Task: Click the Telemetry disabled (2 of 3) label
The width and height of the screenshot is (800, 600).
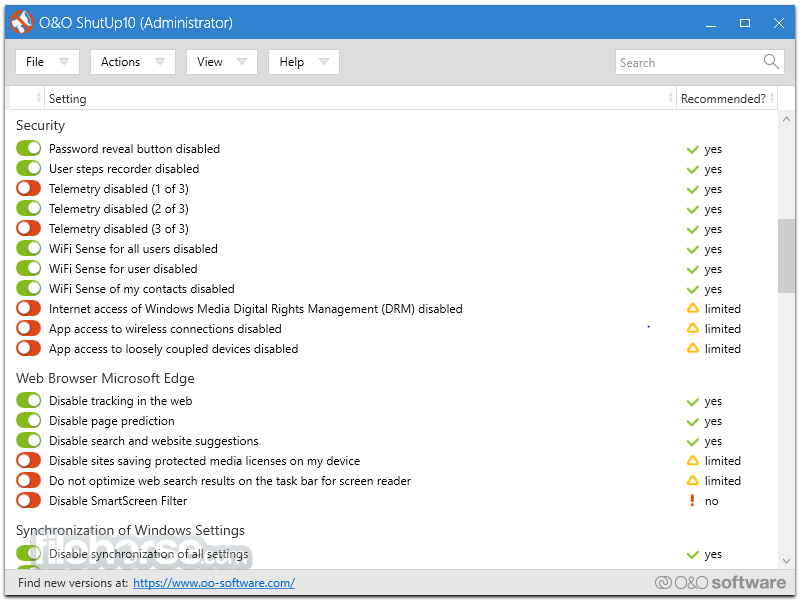Action: [x=118, y=209]
